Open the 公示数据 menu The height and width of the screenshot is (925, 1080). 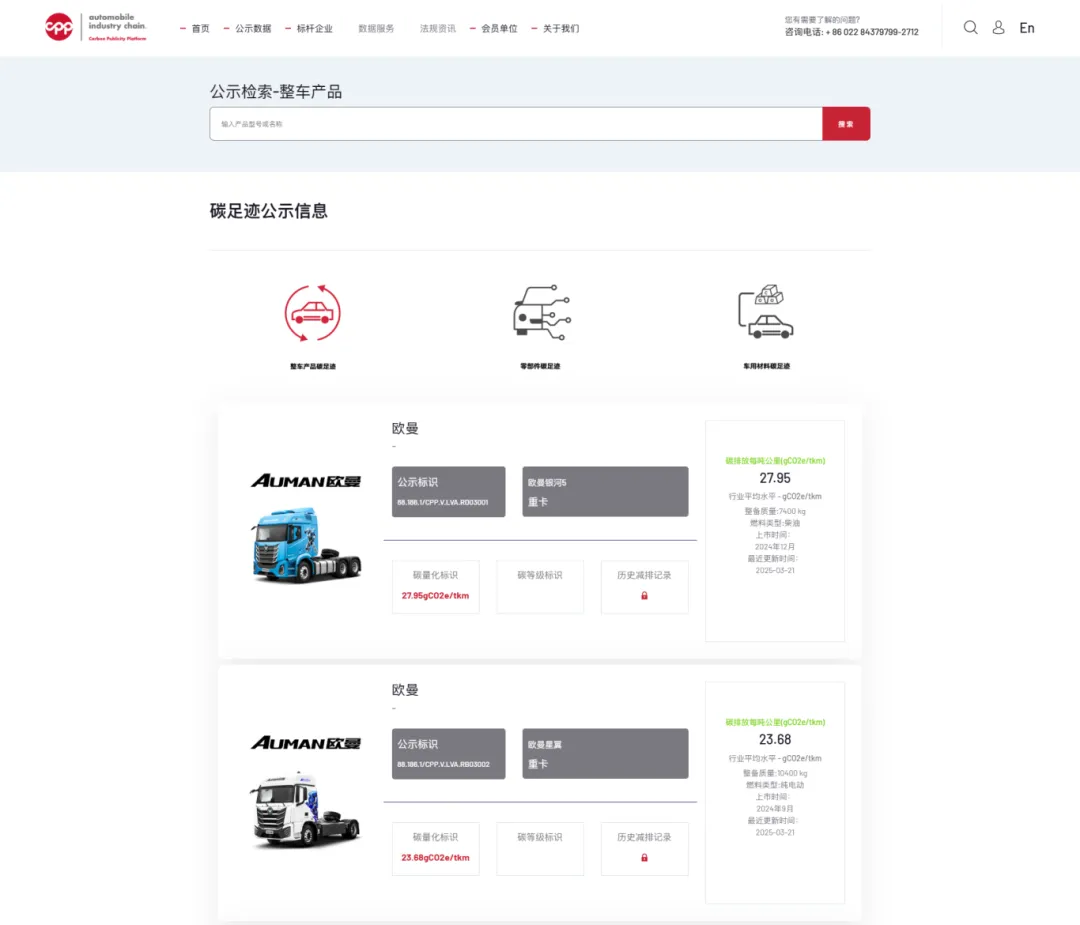[253, 28]
